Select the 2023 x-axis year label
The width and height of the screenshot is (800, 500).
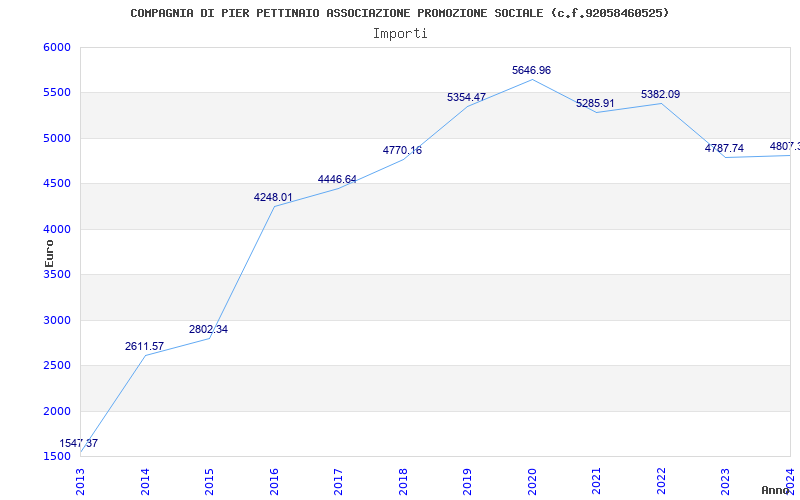click(725, 480)
